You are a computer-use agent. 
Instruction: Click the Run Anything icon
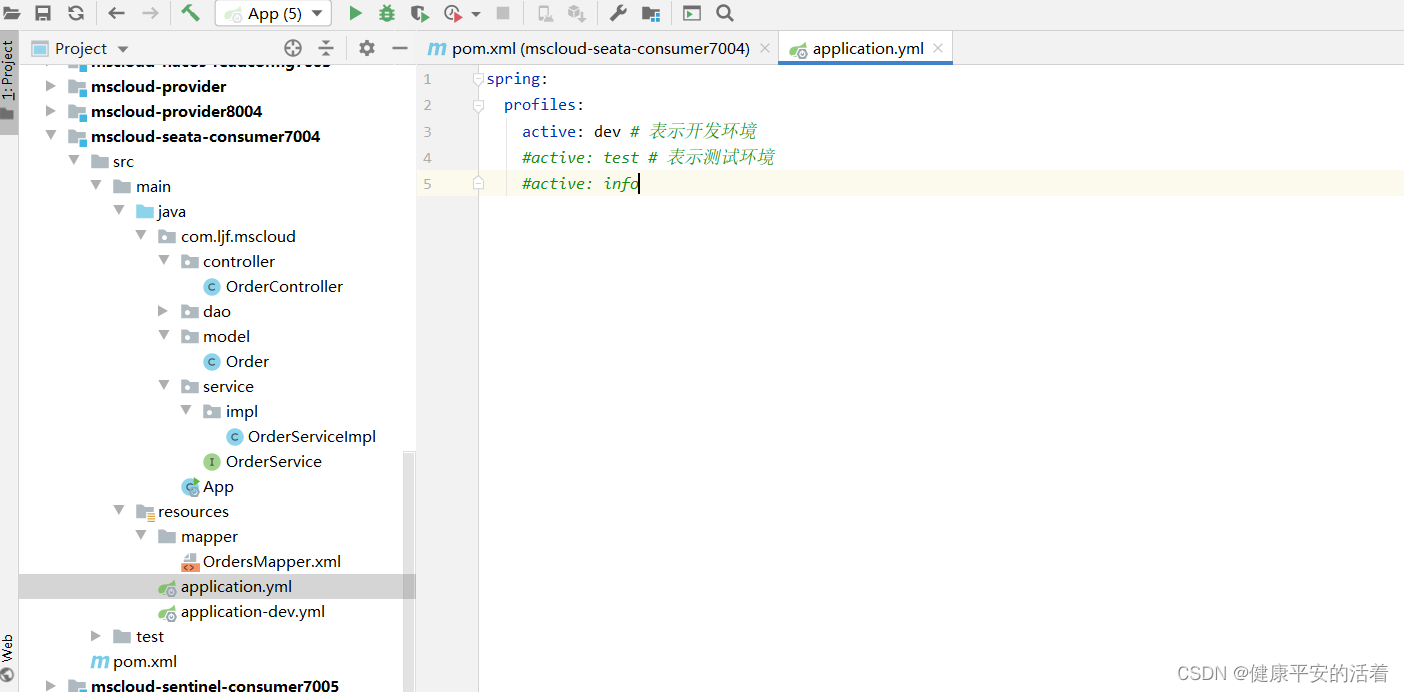(x=692, y=13)
